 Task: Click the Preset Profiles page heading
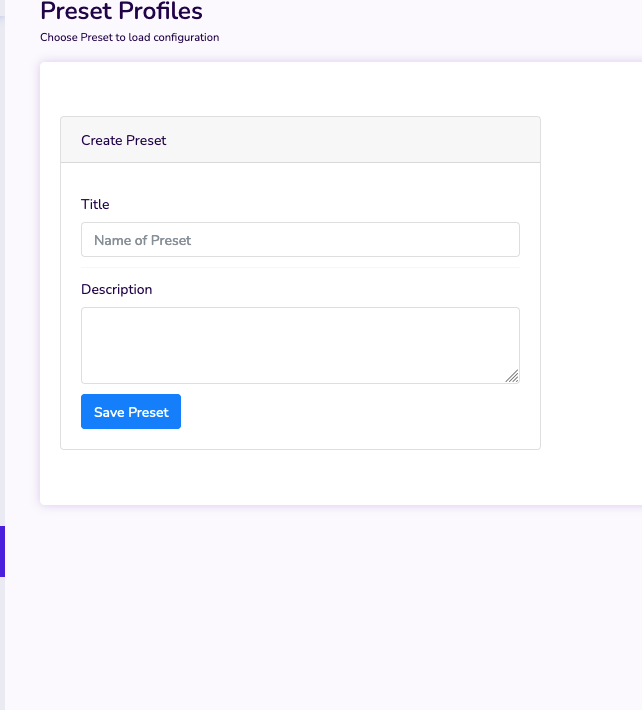(121, 11)
